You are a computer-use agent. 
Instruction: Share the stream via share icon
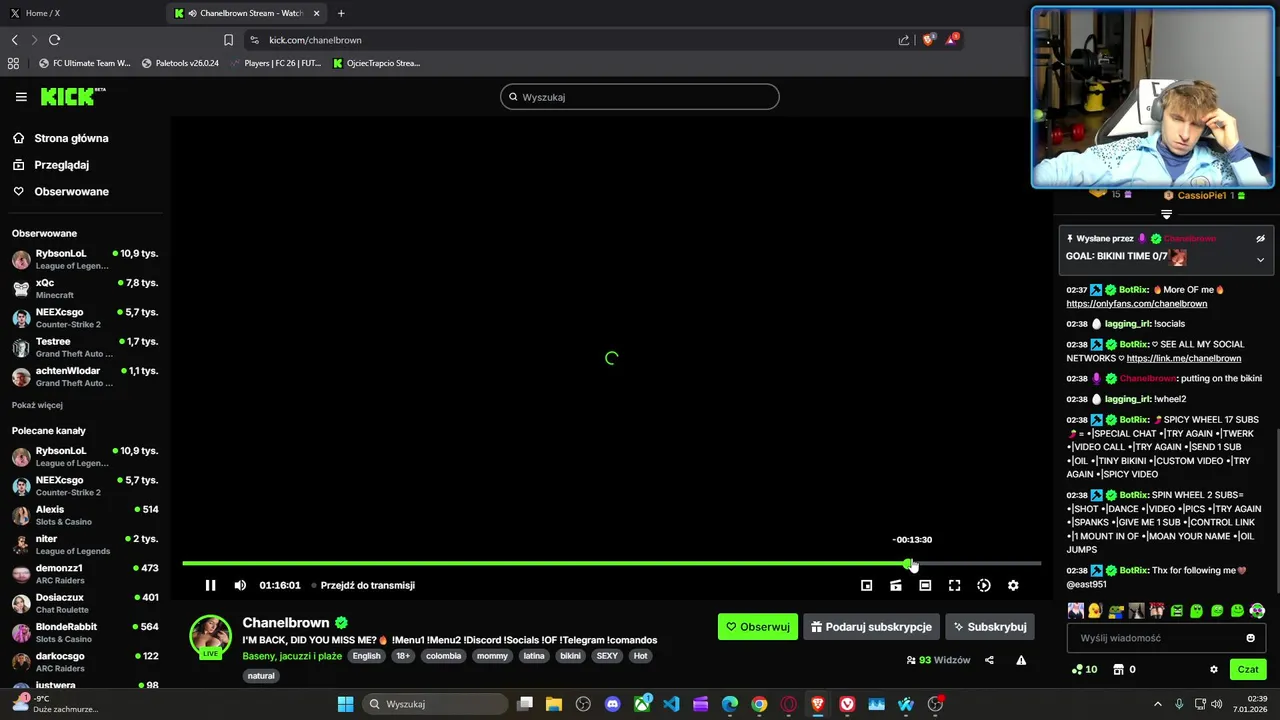point(989,660)
